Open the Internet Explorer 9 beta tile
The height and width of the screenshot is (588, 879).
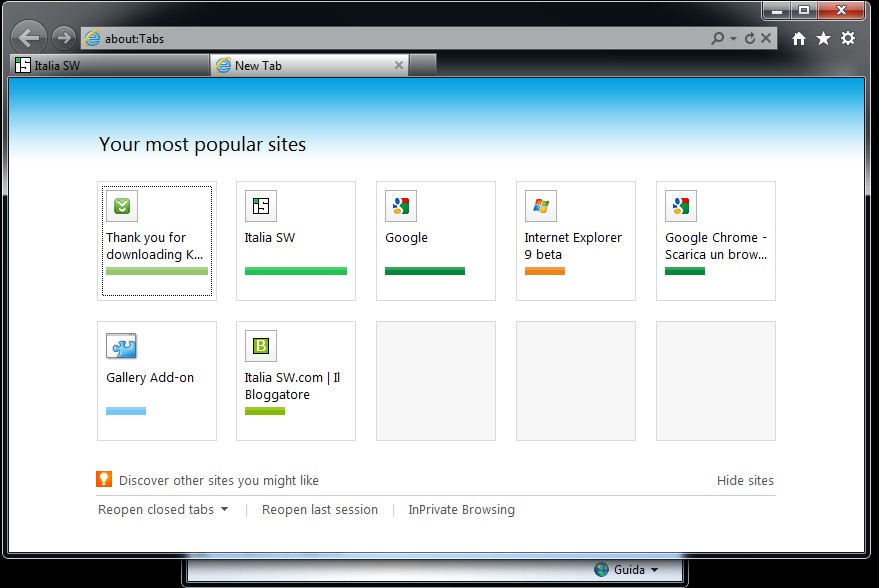click(x=576, y=241)
